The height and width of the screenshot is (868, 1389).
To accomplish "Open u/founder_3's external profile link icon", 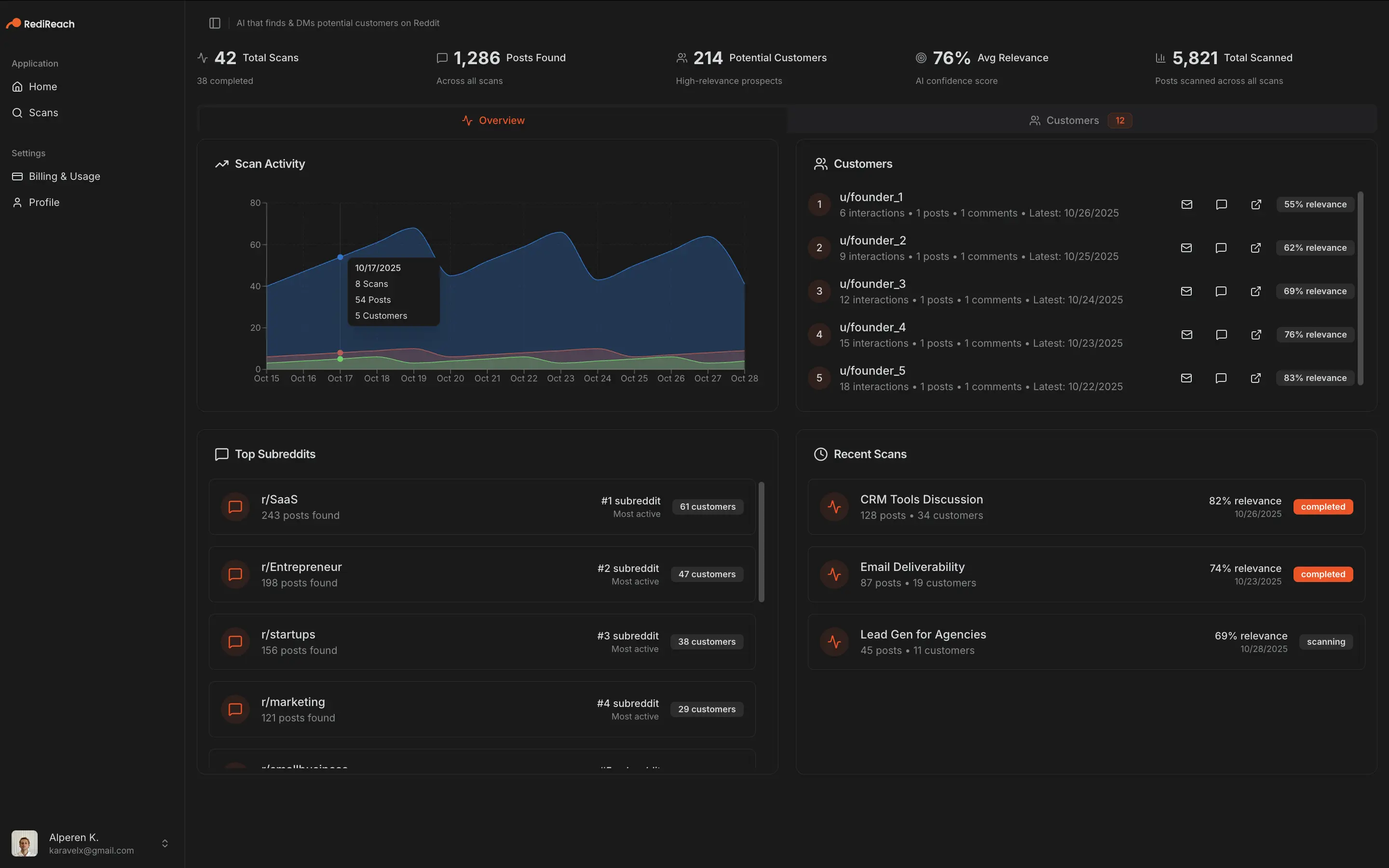I will (x=1255, y=291).
